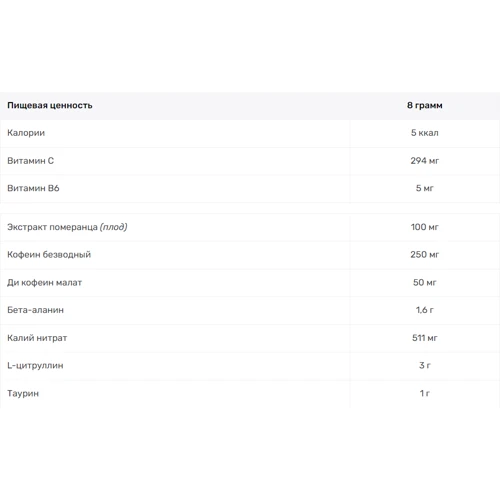Click the 'Пищевая ценность' header cell

(x=50, y=105)
